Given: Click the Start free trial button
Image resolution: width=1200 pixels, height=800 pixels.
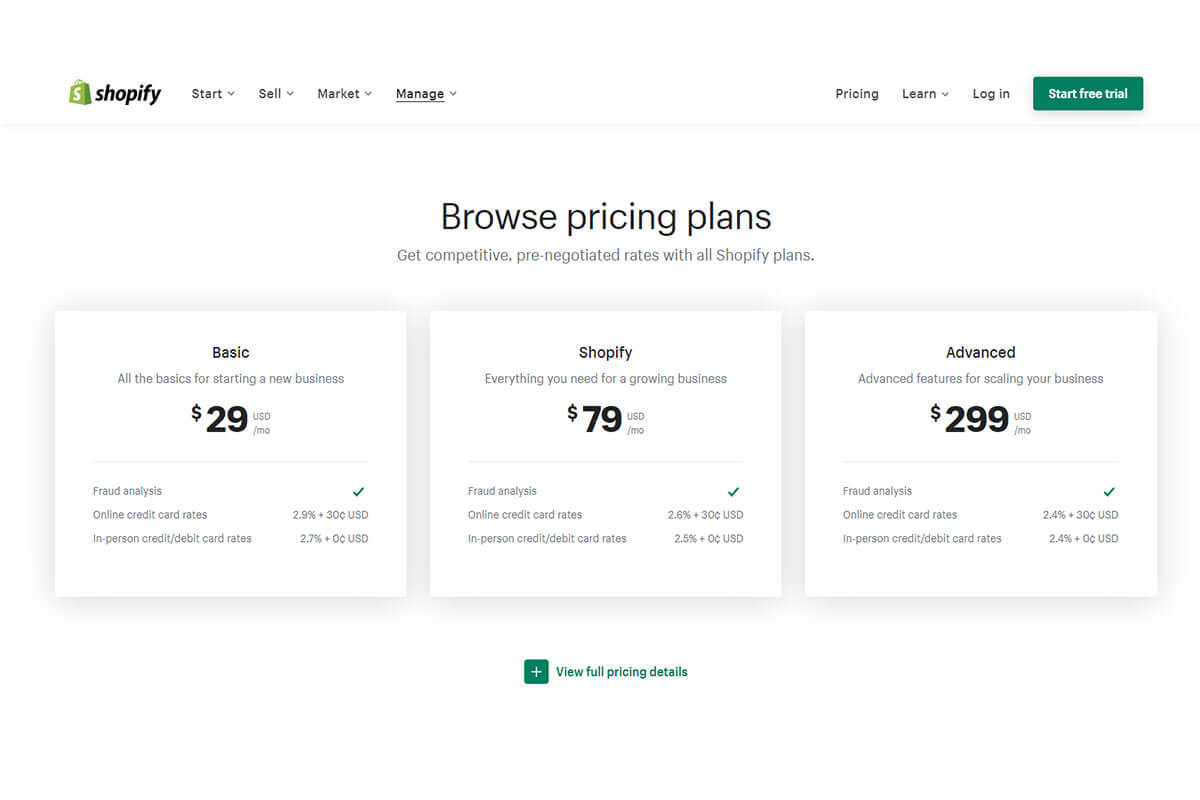Looking at the screenshot, I should click(x=1088, y=94).
